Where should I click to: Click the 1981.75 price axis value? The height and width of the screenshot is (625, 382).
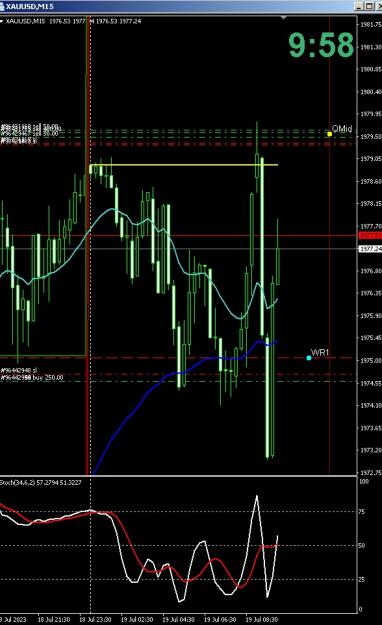pos(371,25)
